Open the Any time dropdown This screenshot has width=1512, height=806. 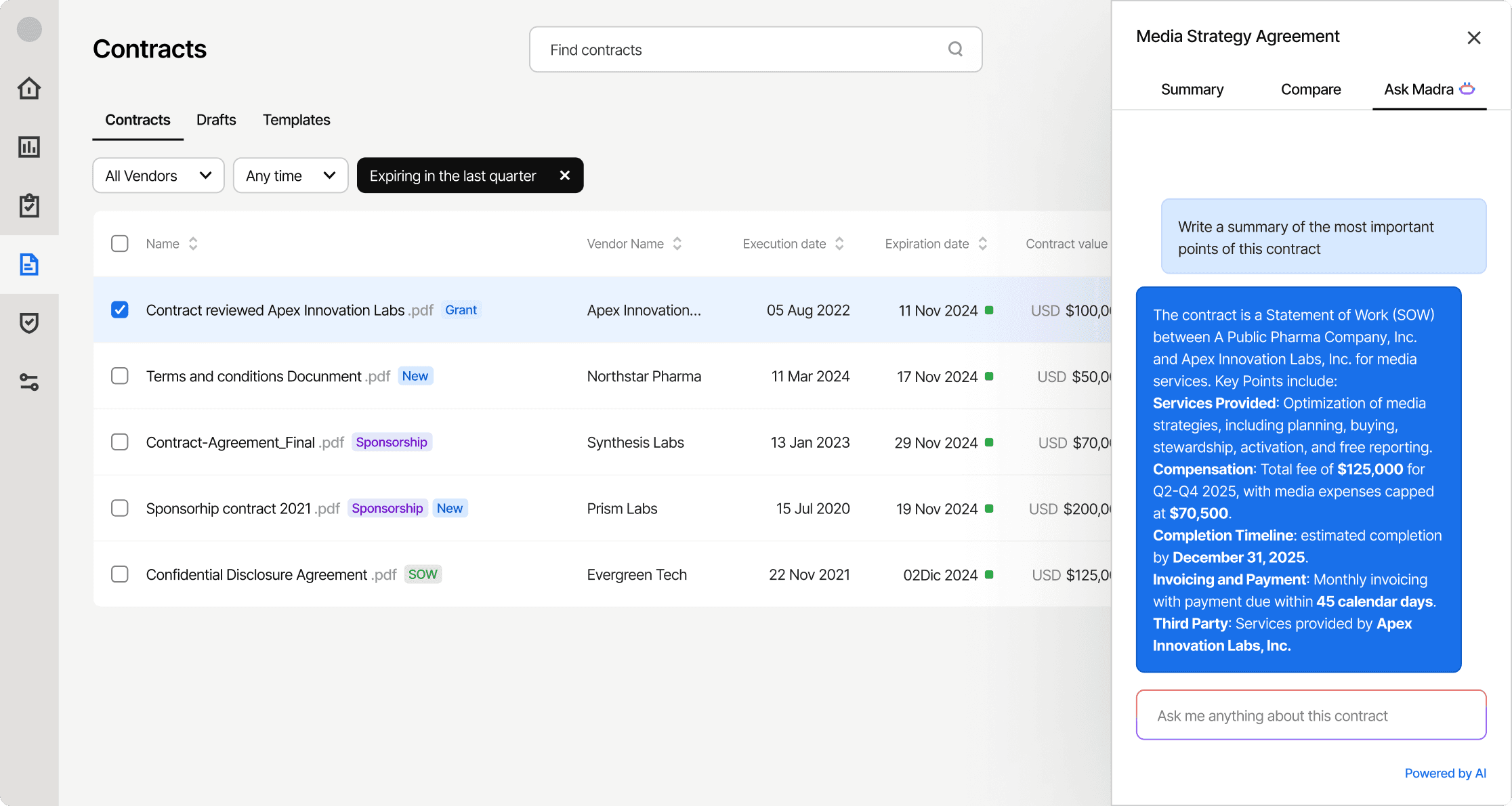coord(290,175)
